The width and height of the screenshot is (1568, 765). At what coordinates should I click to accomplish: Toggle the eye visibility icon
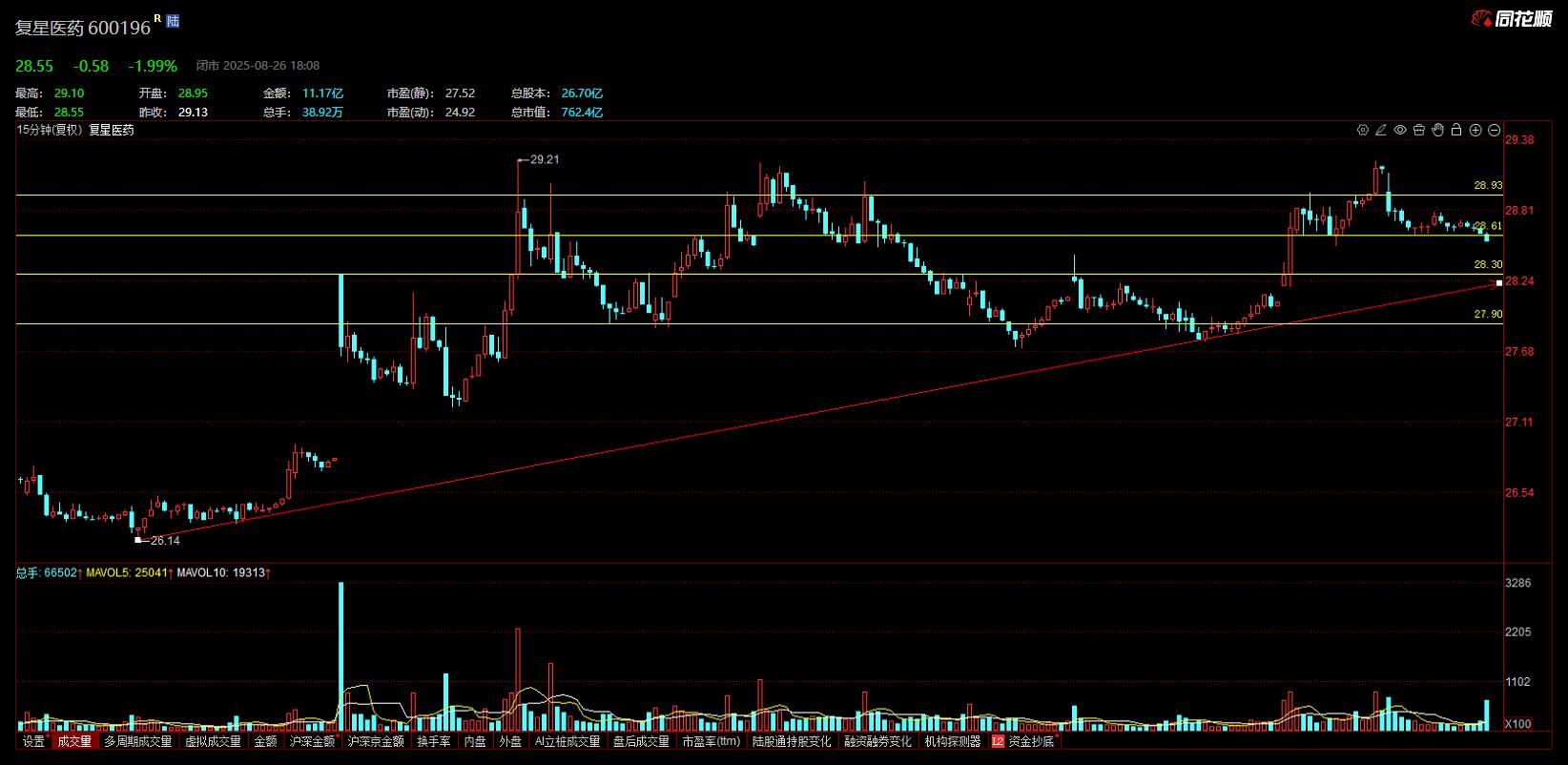coord(1400,131)
